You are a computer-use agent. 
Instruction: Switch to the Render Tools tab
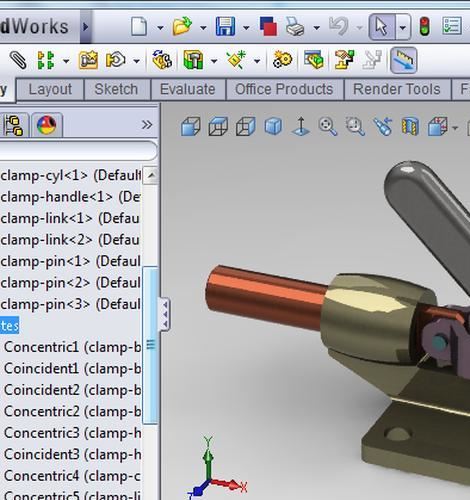(397, 89)
